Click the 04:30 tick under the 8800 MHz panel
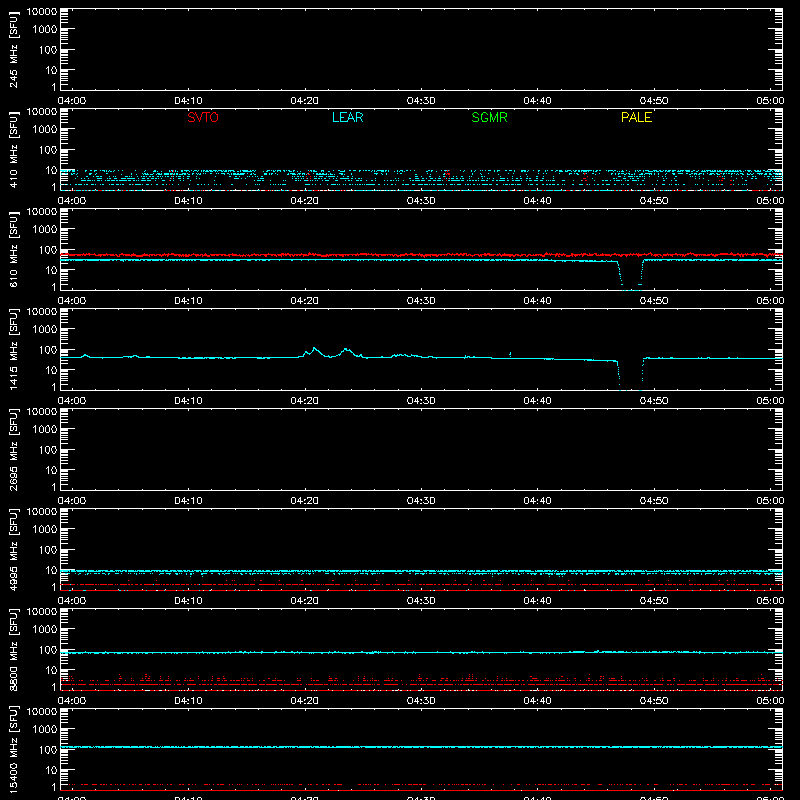Image resolution: width=800 pixels, height=800 pixels. (x=421, y=701)
